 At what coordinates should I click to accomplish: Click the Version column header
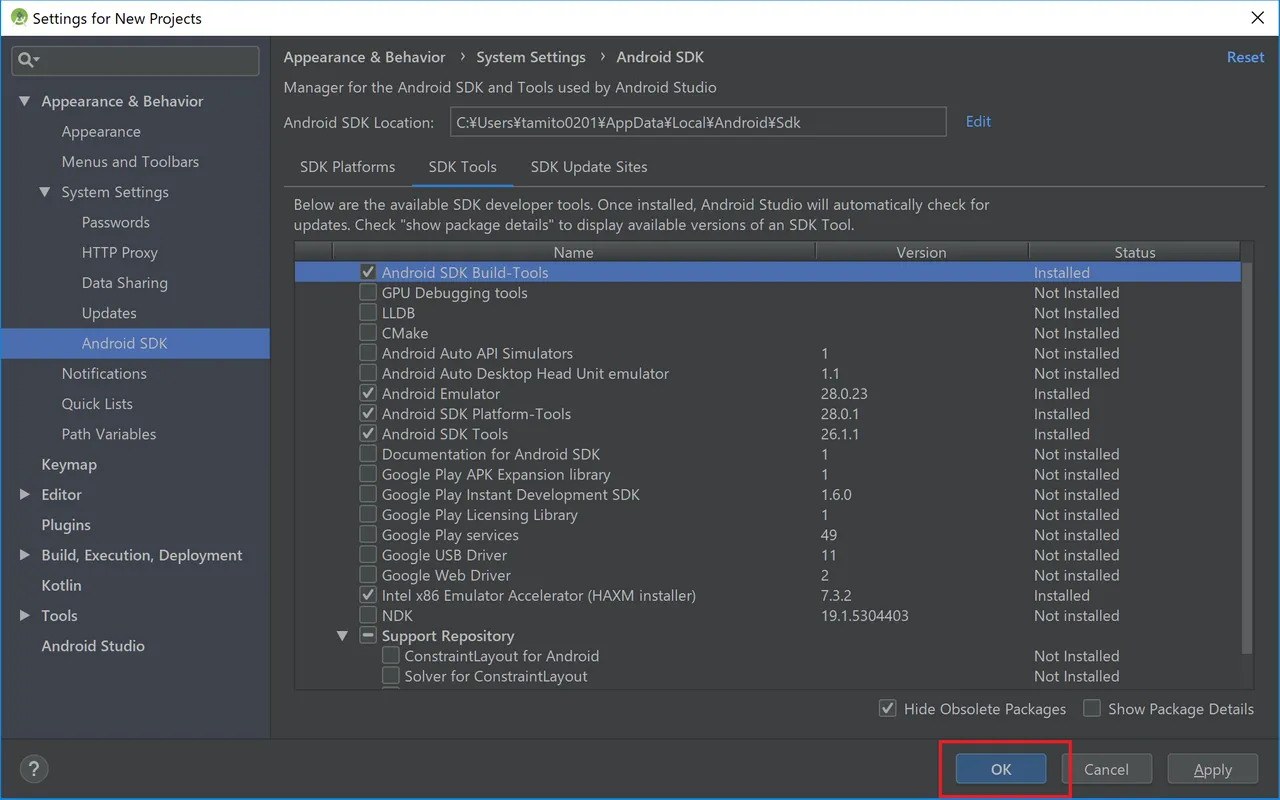click(x=921, y=252)
